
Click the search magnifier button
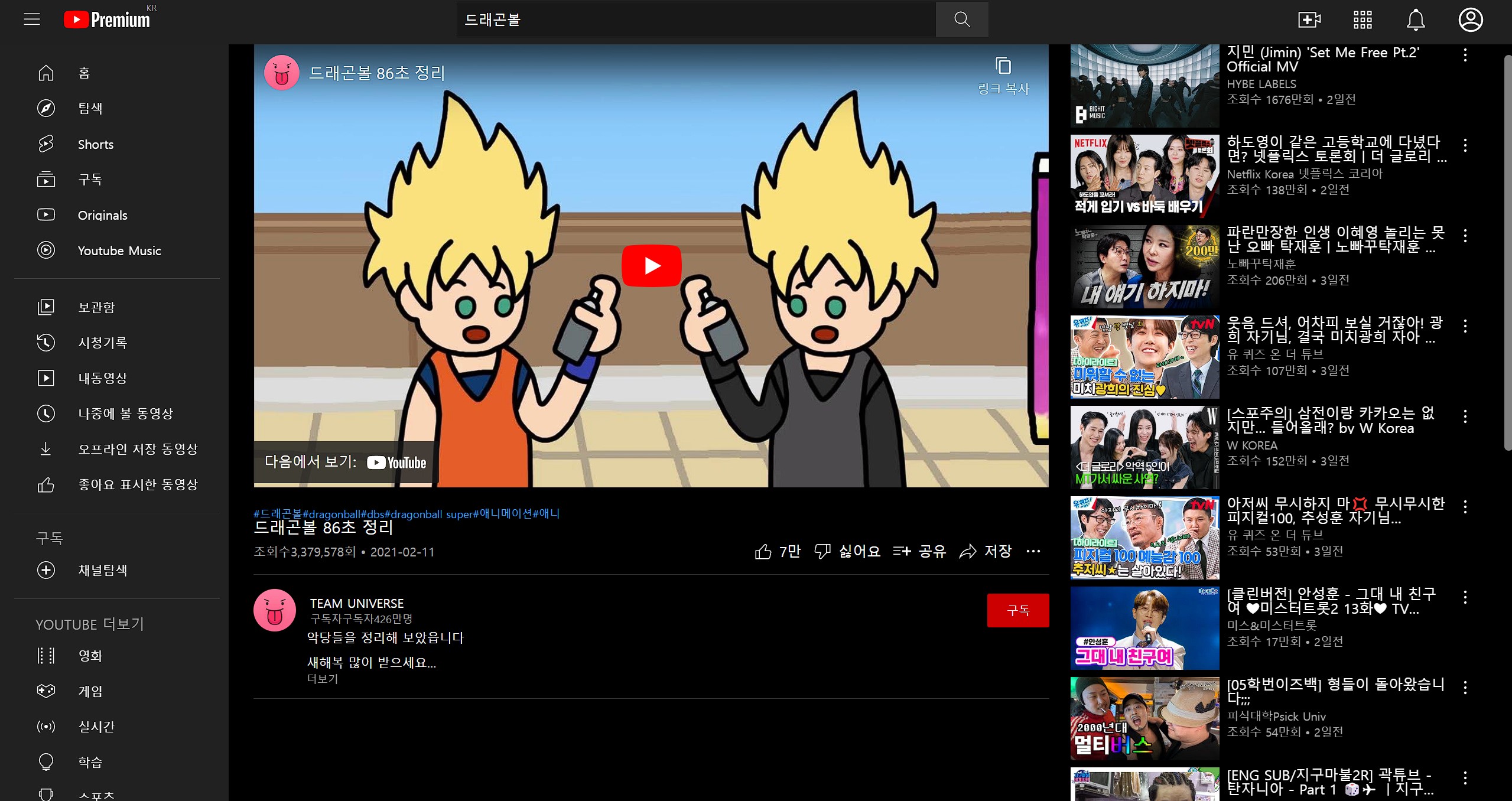(961, 19)
